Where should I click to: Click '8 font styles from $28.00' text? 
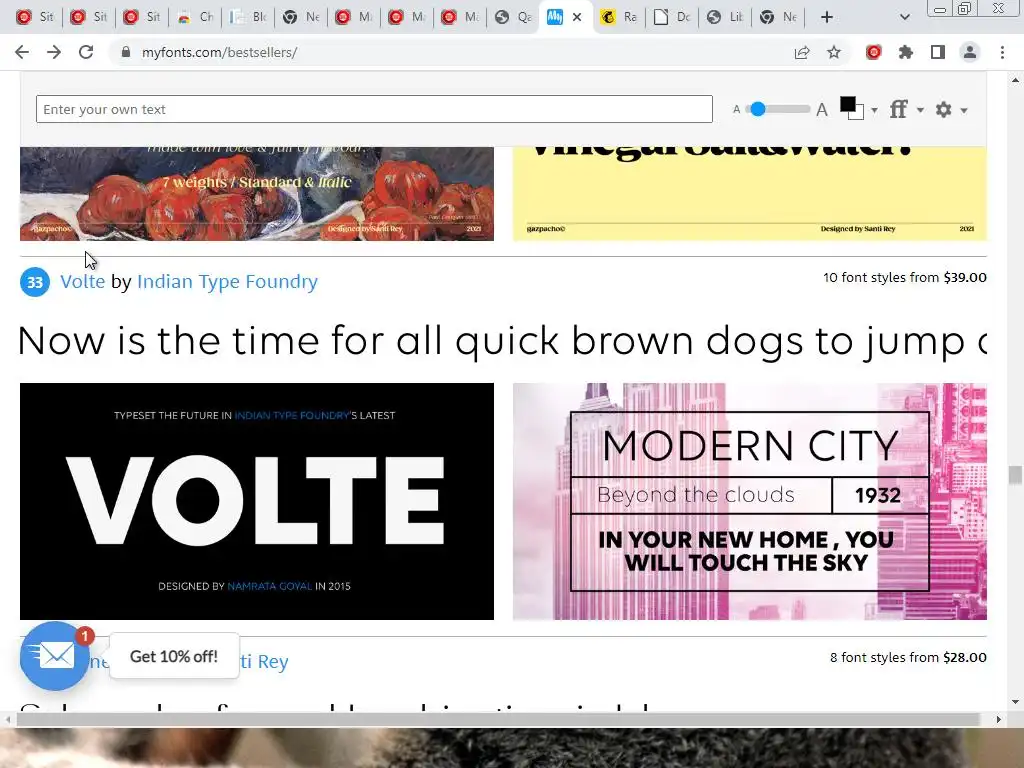tap(908, 658)
